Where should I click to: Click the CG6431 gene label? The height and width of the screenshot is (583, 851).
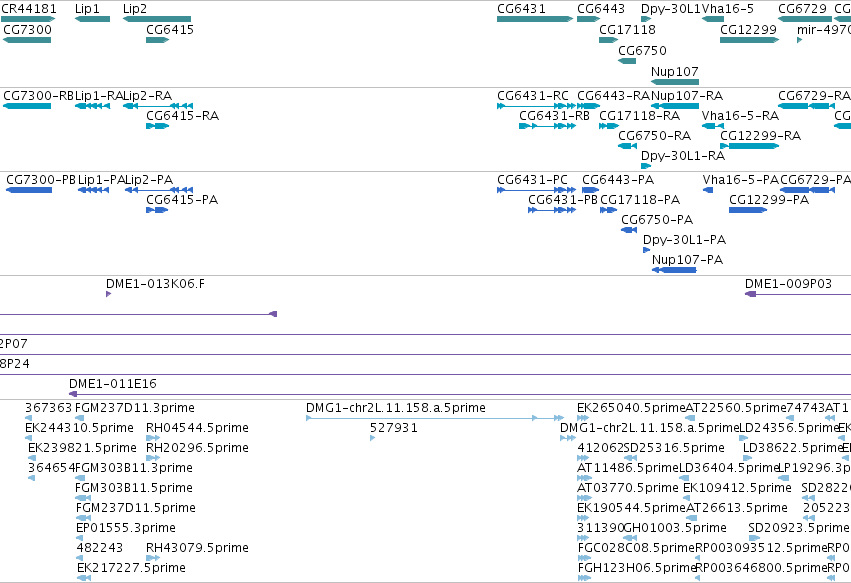pyautogui.click(x=521, y=9)
